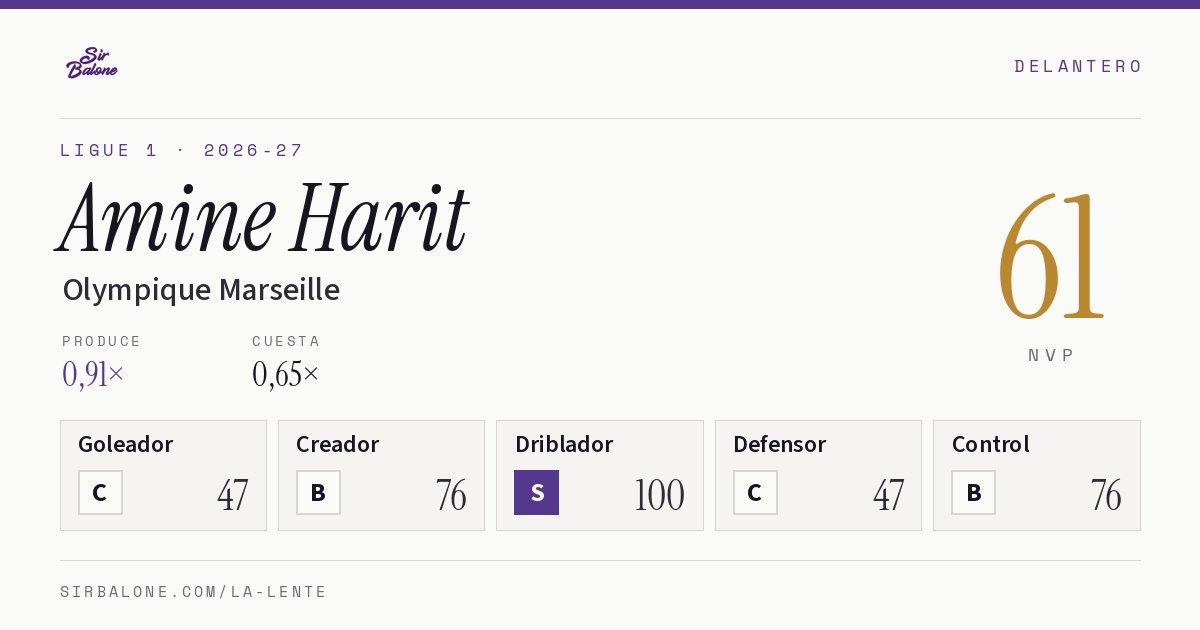Select the Defensor stat card title
The image size is (1200, 630).
click(780, 444)
